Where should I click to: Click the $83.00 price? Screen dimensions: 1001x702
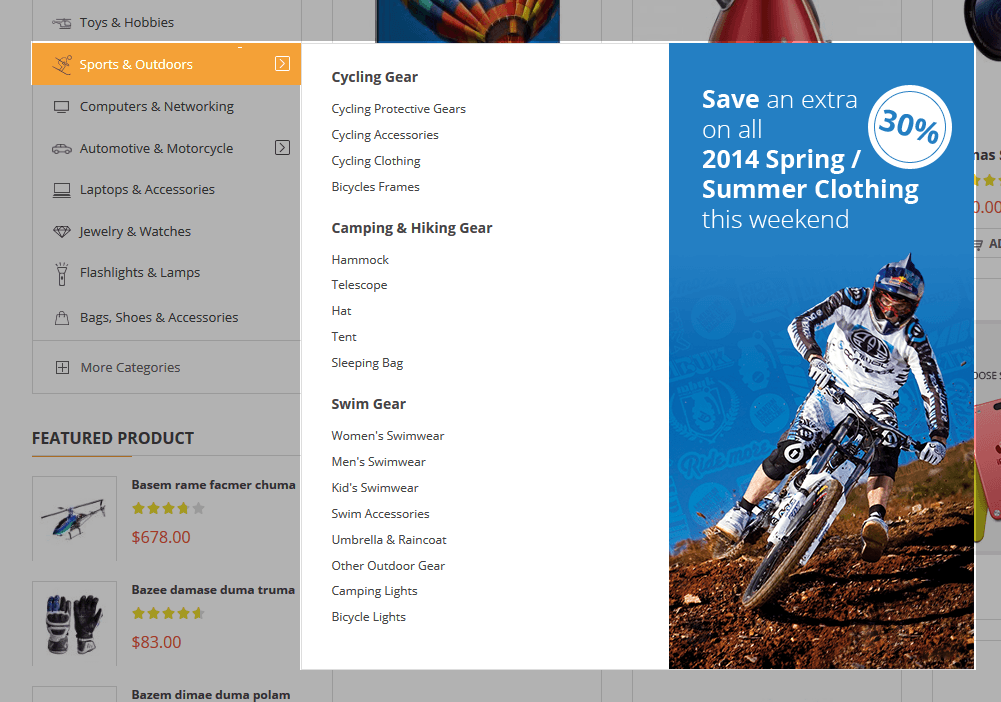[x=156, y=642]
